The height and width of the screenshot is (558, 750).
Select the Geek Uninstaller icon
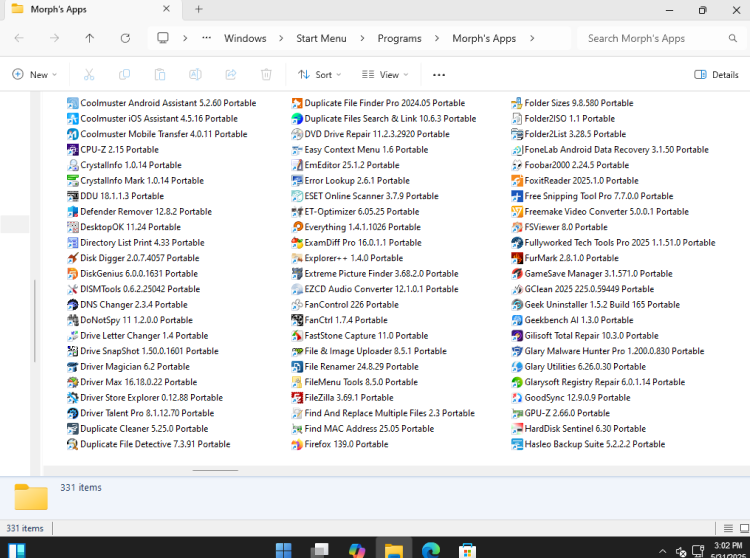tap(517, 305)
